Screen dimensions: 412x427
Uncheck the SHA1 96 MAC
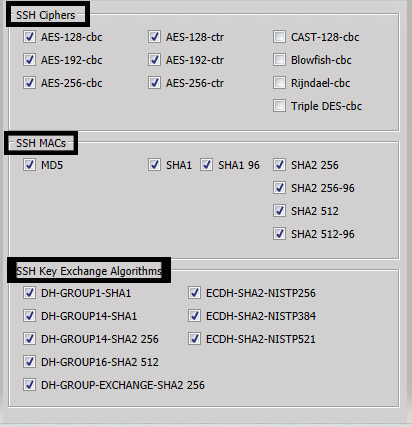tap(206, 165)
